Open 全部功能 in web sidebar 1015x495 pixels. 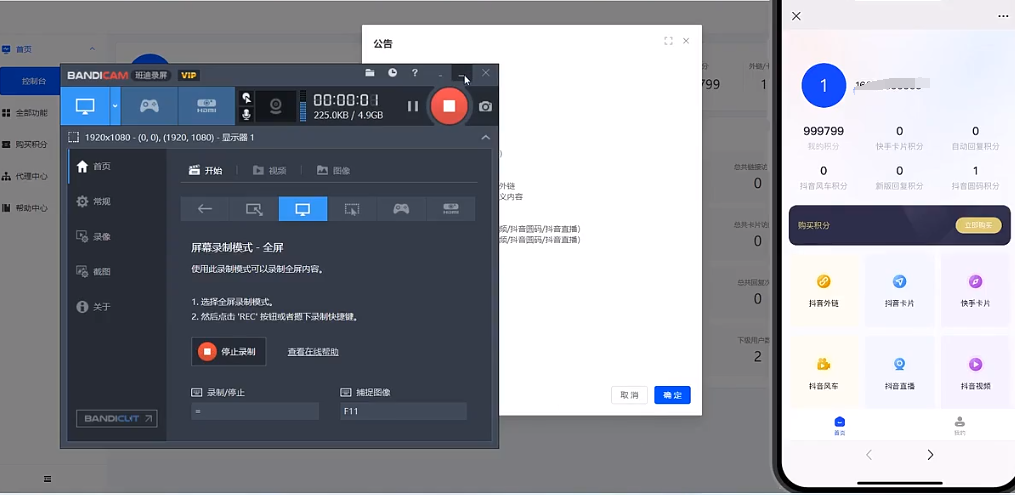[31, 113]
